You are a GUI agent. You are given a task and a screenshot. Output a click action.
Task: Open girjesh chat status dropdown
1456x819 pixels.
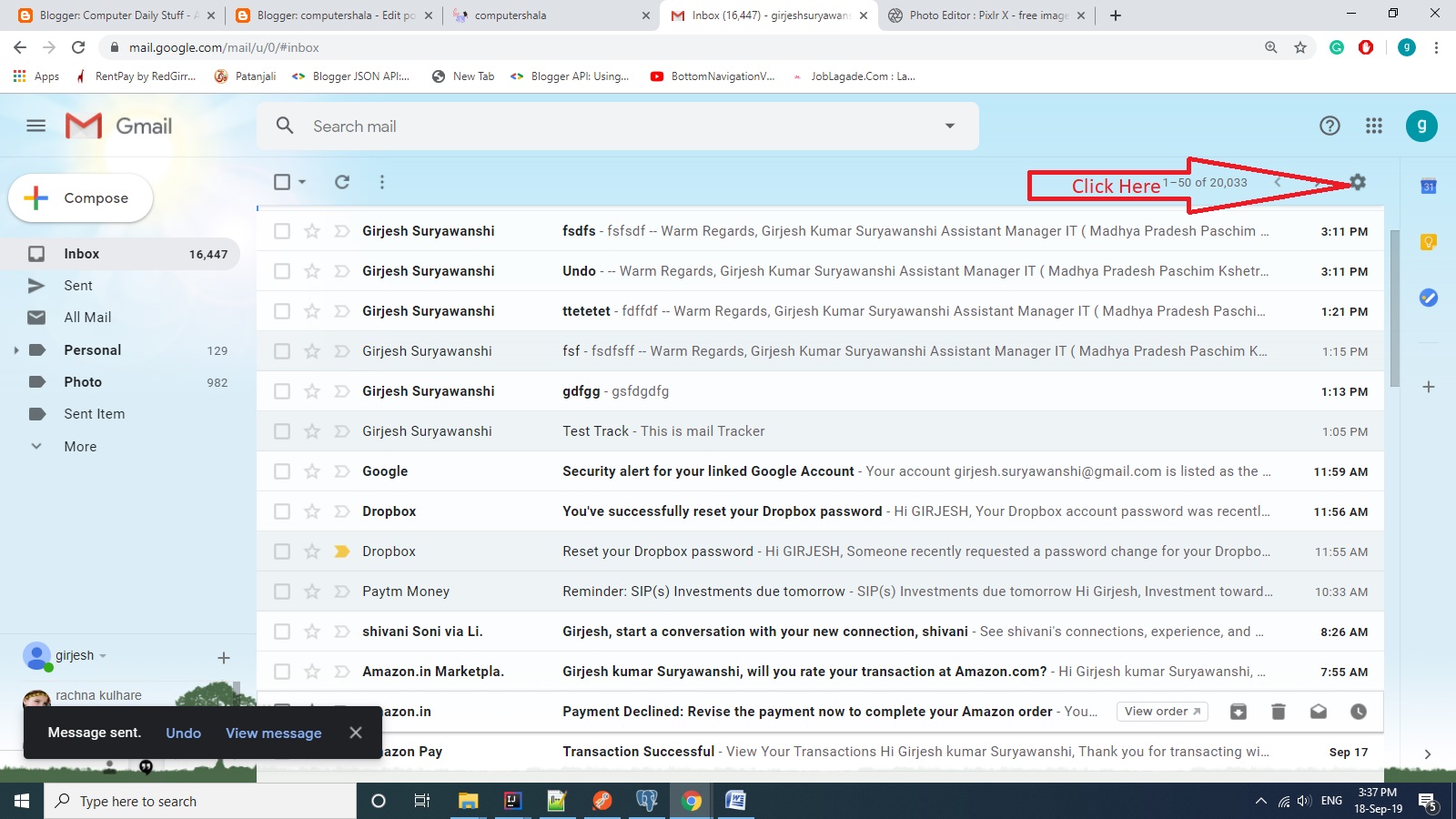[x=103, y=656]
